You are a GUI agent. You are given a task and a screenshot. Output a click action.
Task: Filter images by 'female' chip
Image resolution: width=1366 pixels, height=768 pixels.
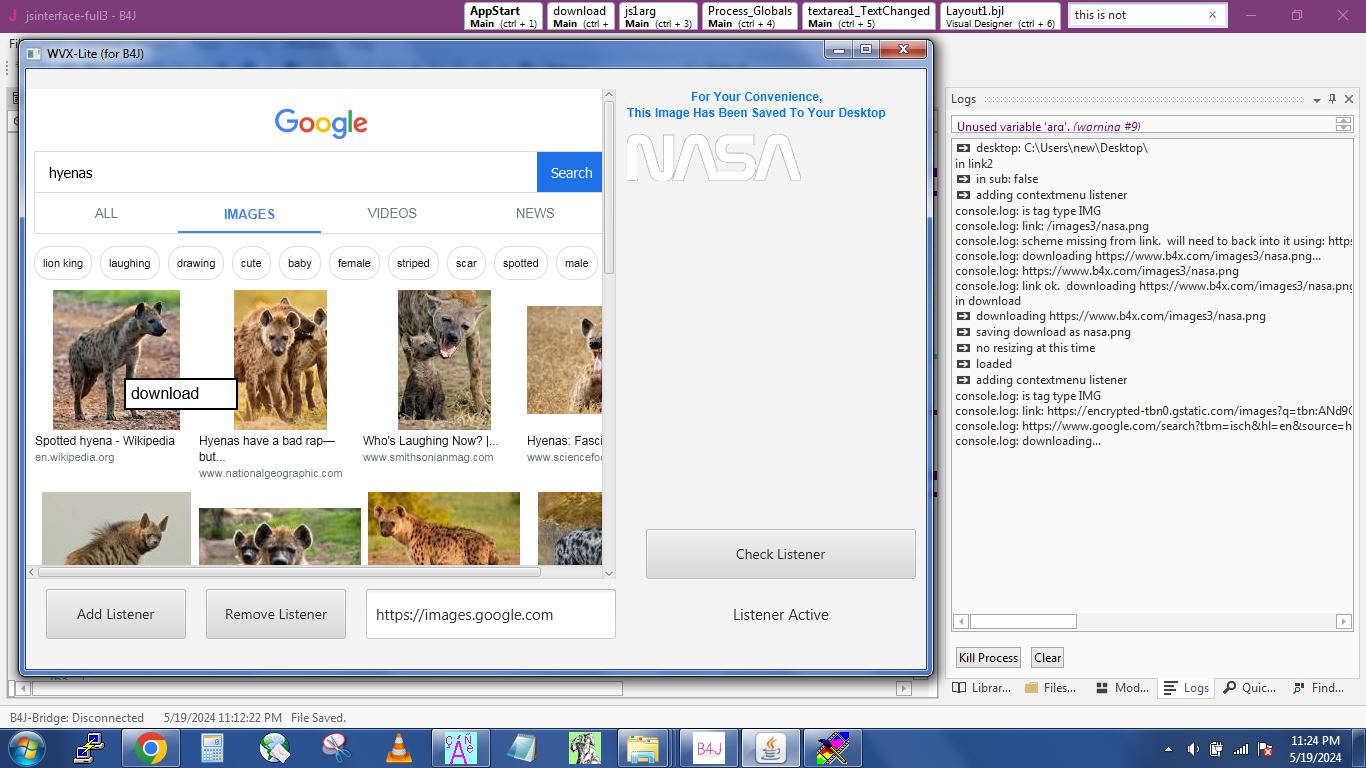[x=354, y=263]
